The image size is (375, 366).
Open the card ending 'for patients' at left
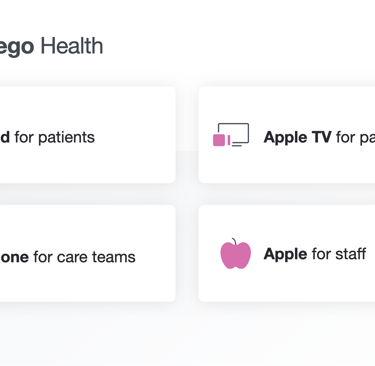(88, 135)
